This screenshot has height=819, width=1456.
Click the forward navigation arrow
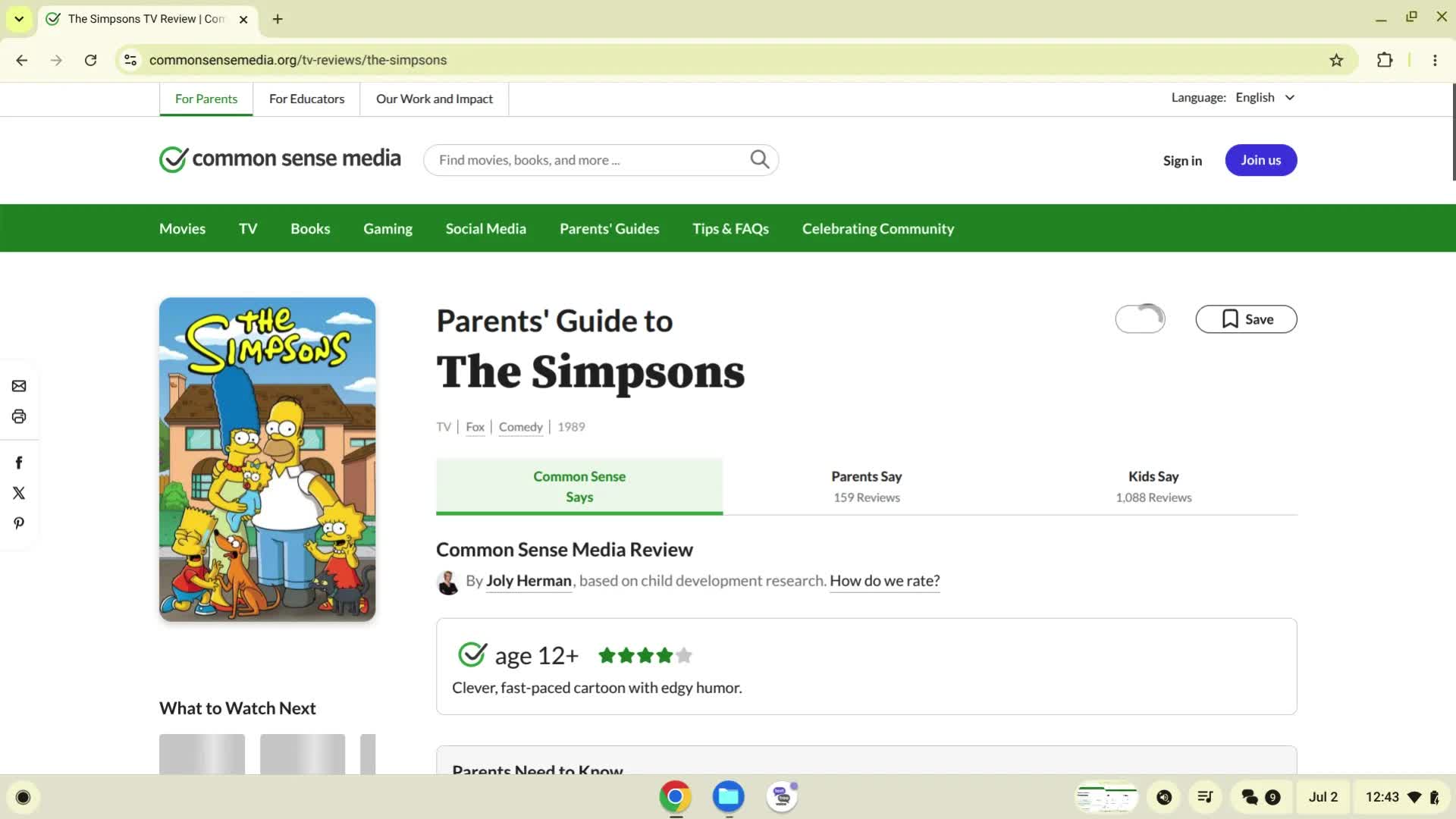click(x=56, y=60)
